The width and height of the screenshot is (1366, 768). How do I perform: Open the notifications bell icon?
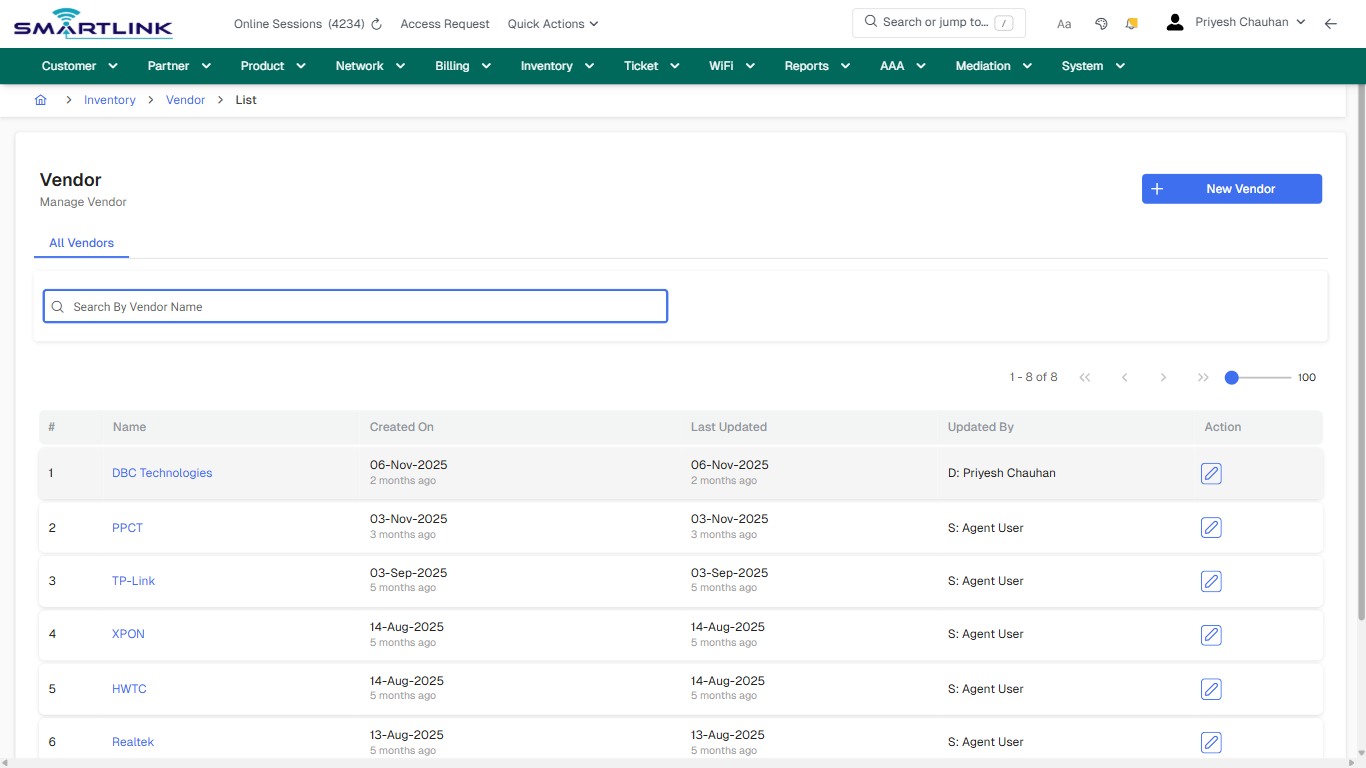click(1131, 23)
